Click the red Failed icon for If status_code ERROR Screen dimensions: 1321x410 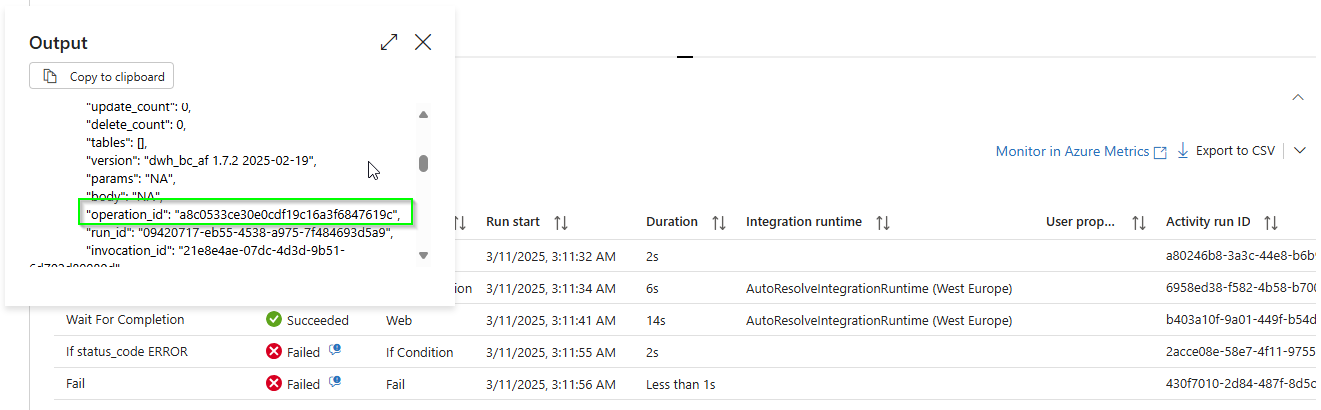(274, 352)
